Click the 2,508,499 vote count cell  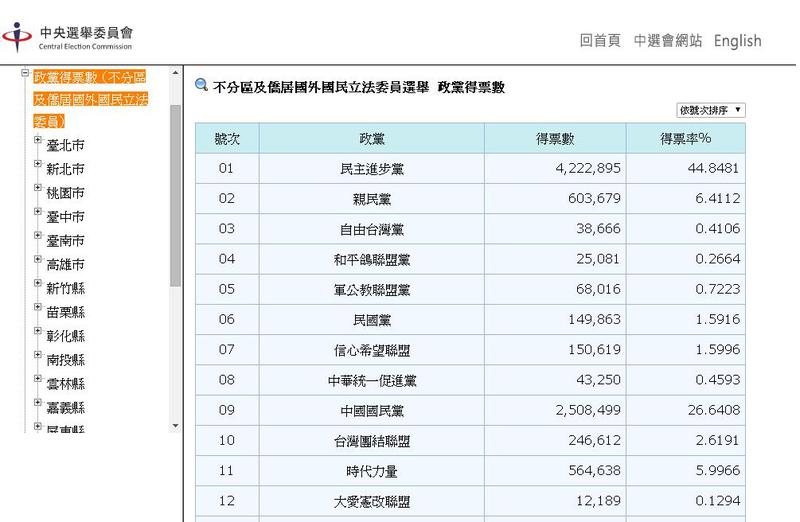coord(555,410)
